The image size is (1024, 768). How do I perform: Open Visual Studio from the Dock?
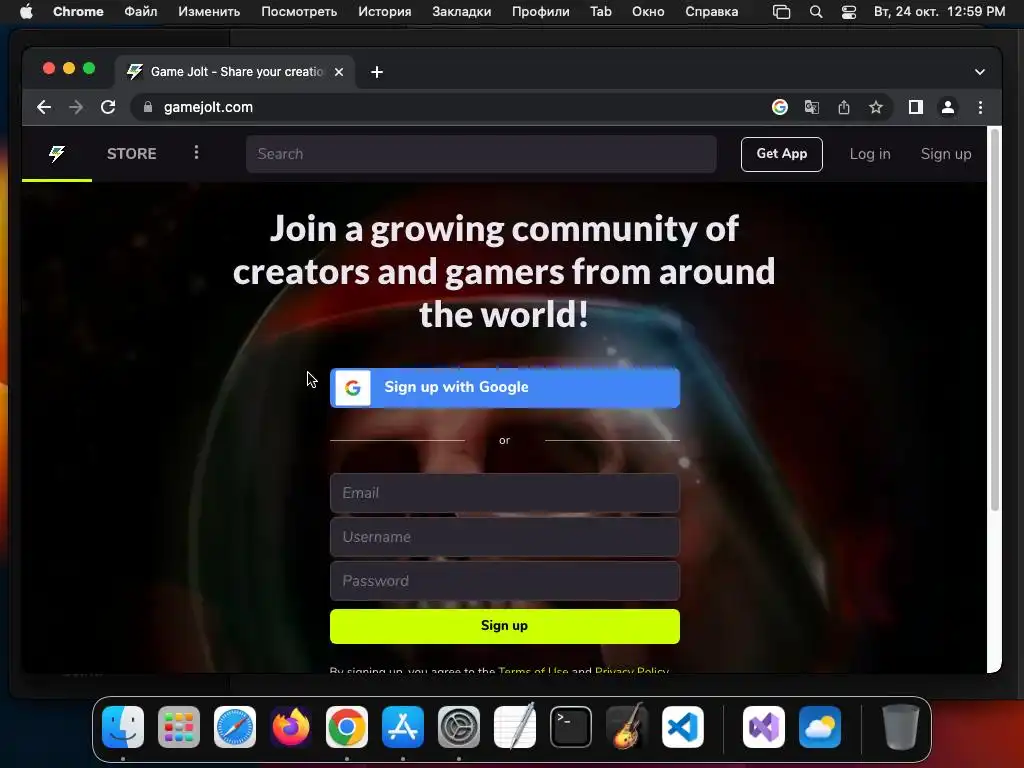tap(764, 727)
